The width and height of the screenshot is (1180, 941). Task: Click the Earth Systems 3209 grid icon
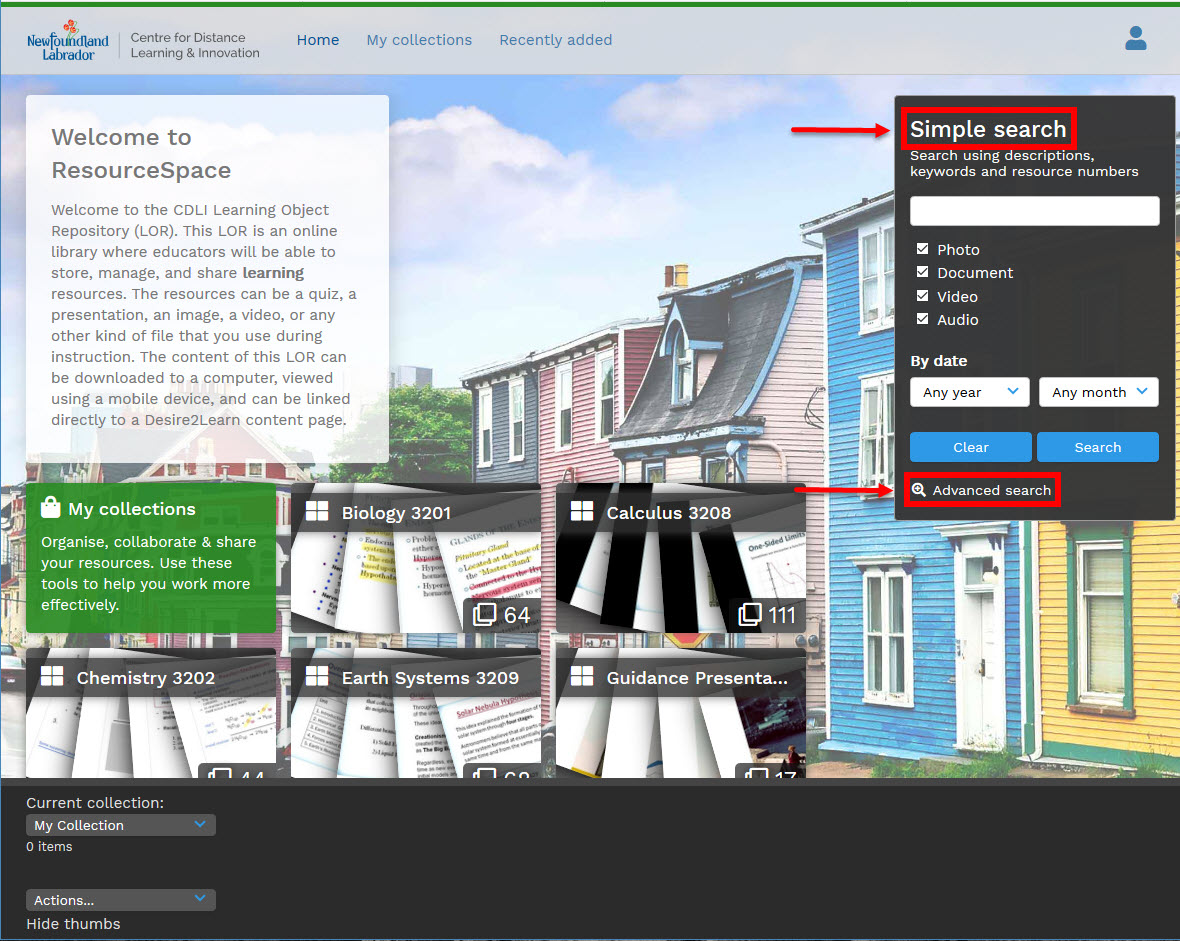pos(317,676)
